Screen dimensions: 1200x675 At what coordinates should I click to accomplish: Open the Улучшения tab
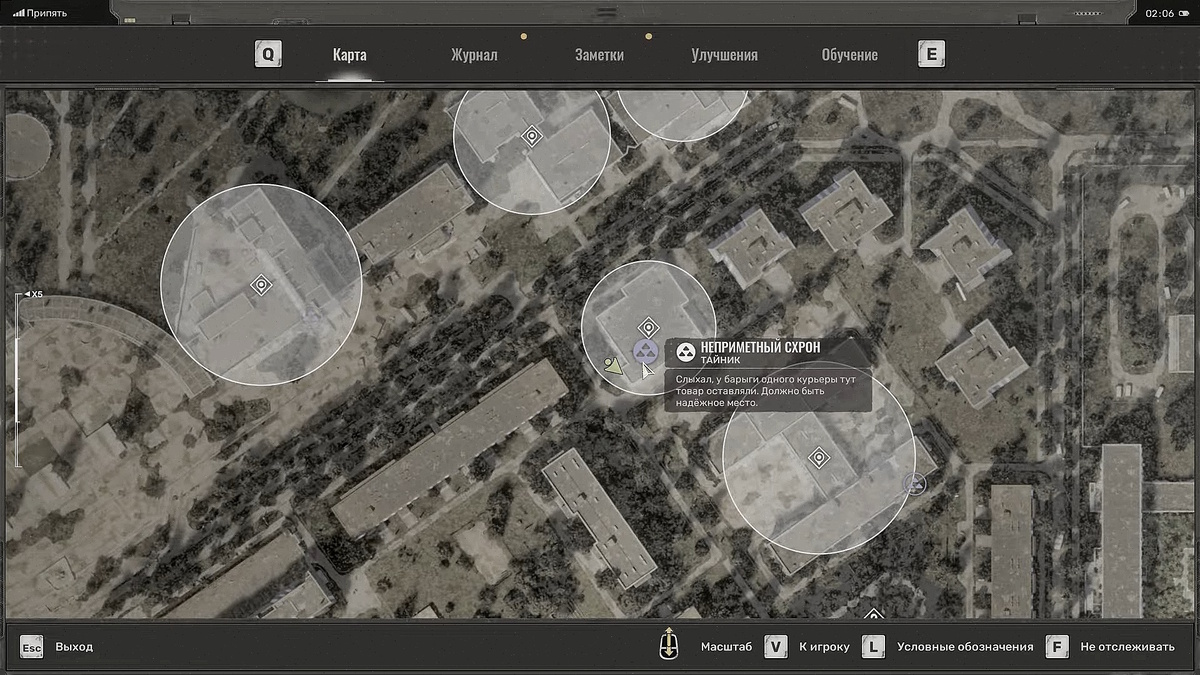tap(724, 55)
